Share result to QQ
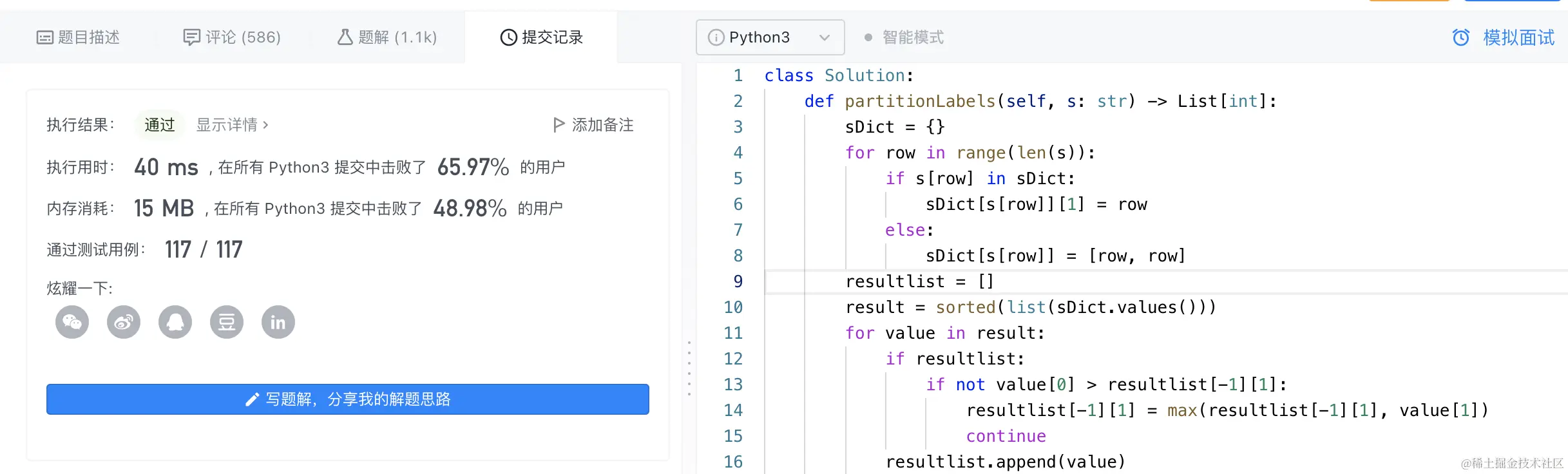Image resolution: width=1568 pixels, height=474 pixels. 175,322
